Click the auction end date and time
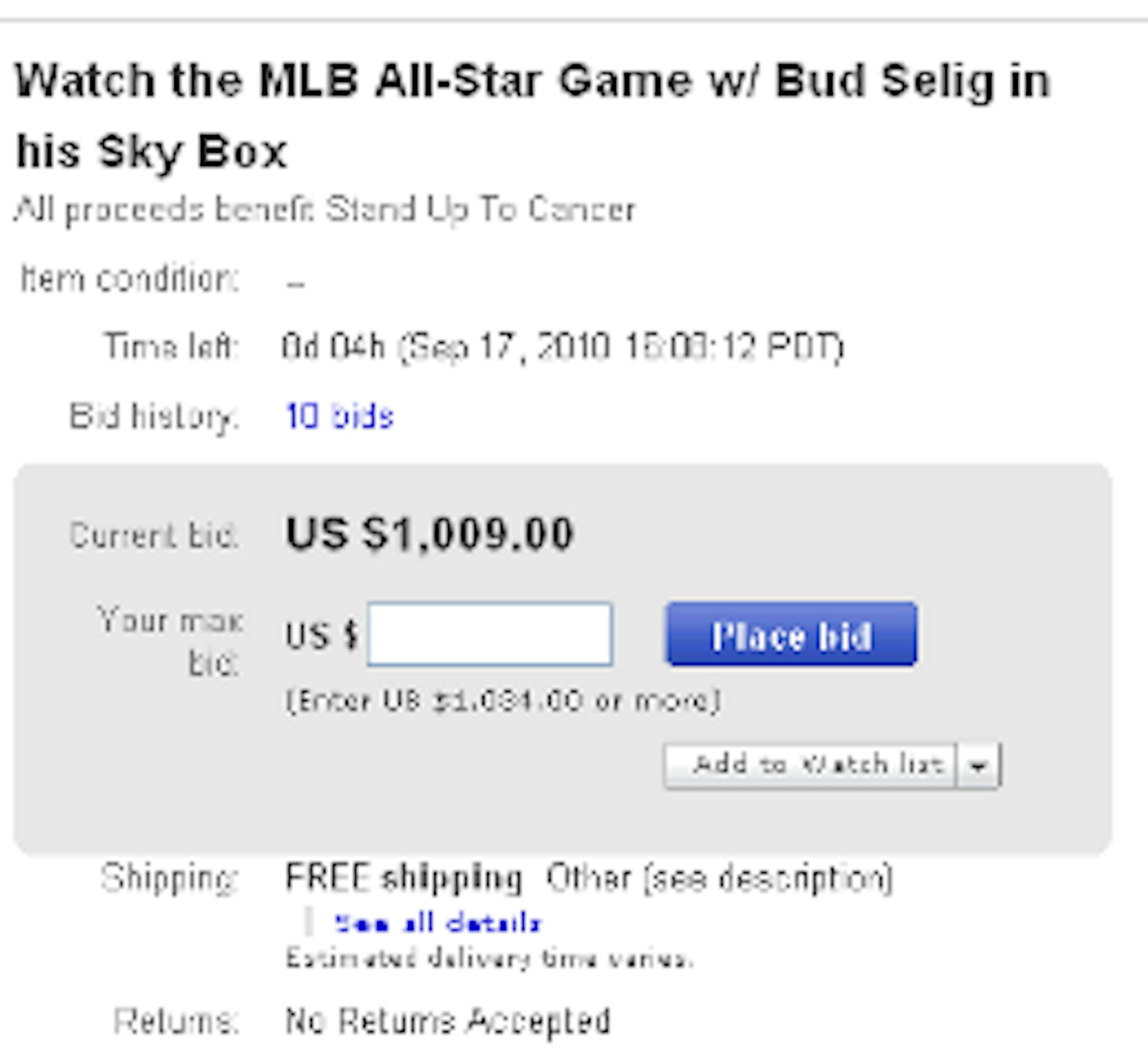1148x1056 pixels. 620,346
